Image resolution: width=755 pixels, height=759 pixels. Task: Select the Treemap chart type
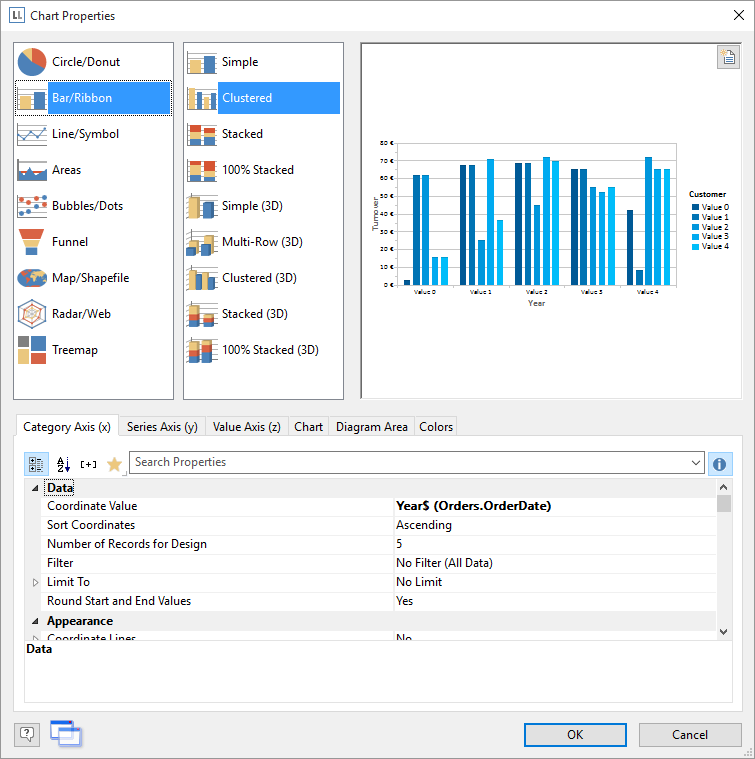click(x=74, y=350)
